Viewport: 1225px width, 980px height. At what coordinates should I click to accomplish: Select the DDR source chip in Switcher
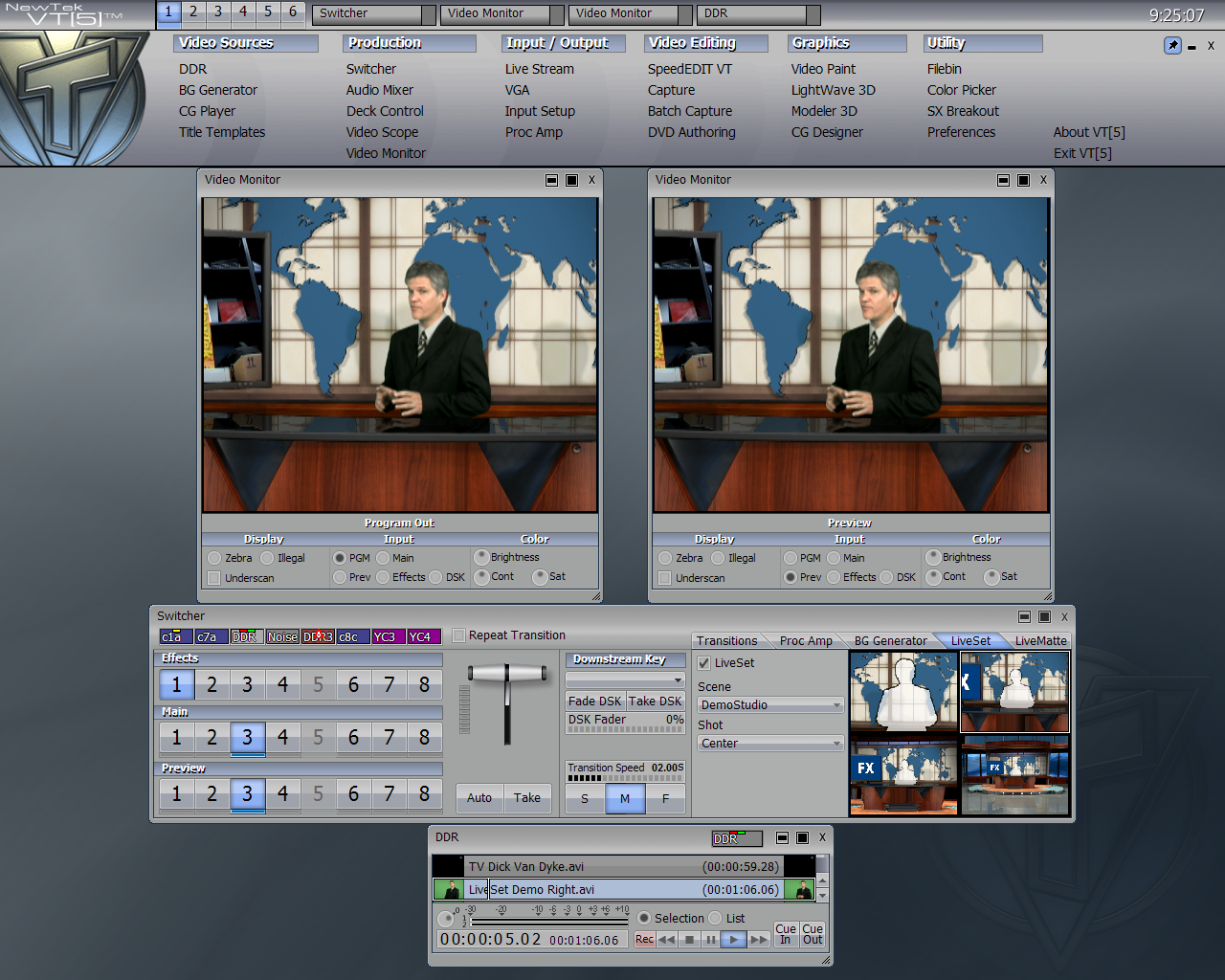tap(247, 636)
